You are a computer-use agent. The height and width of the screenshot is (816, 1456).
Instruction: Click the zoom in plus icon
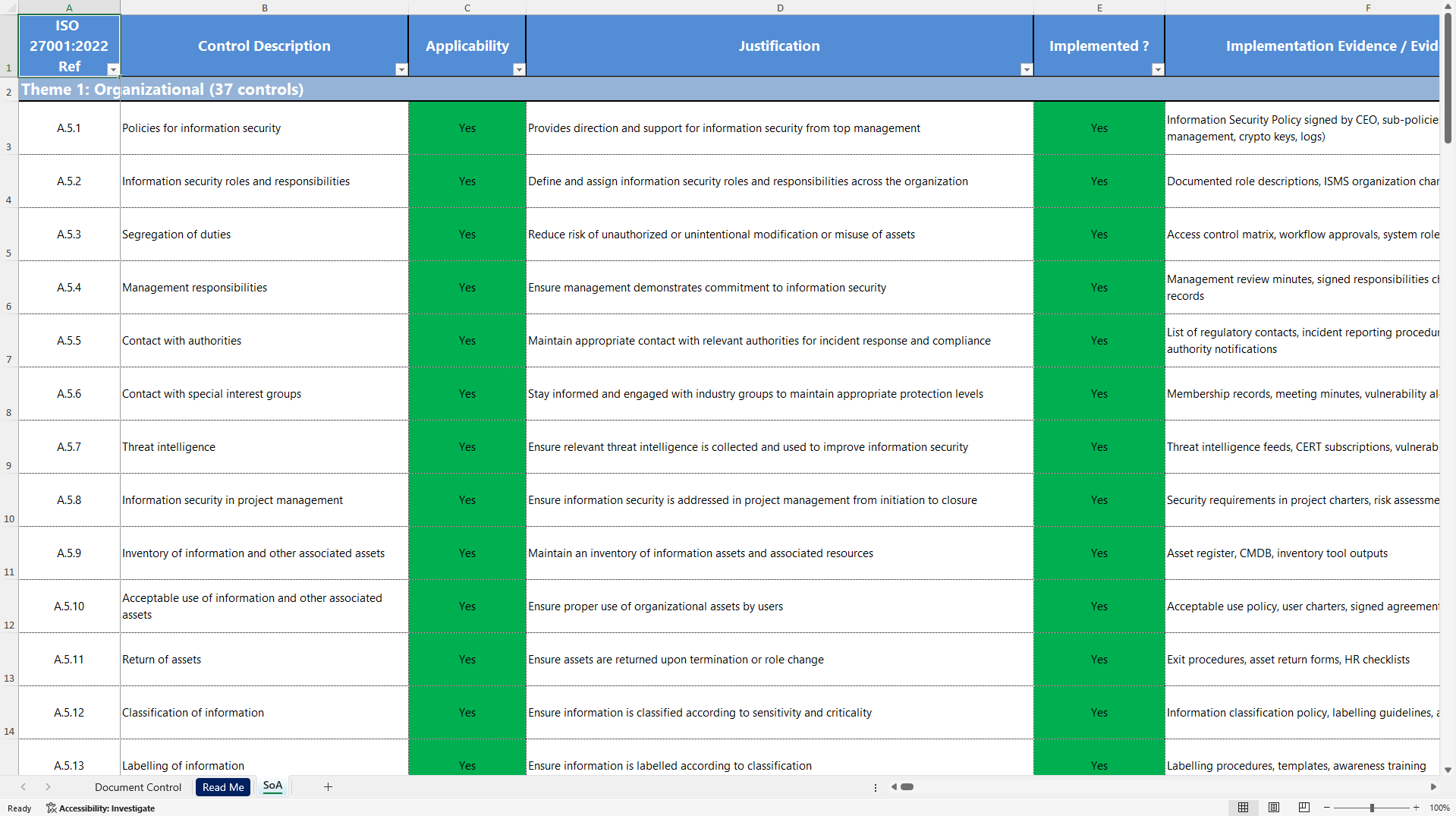coord(1416,808)
